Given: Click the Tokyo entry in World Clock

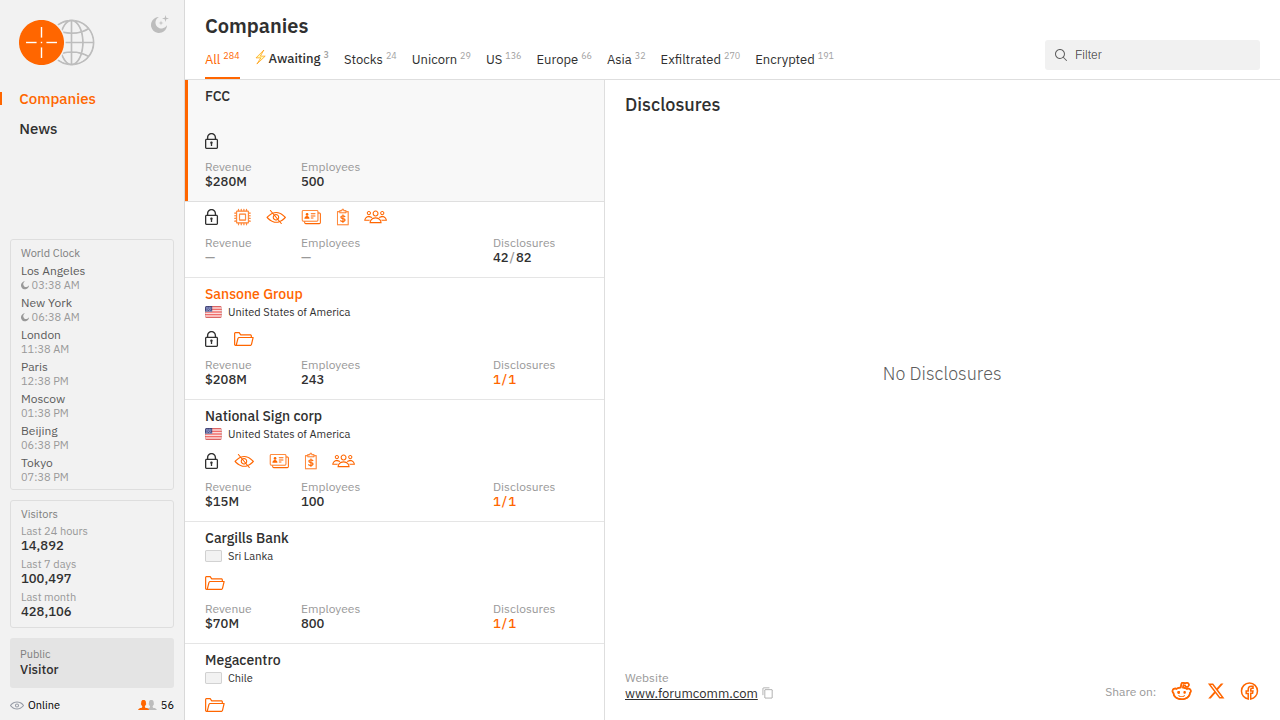Looking at the screenshot, I should tap(45, 470).
